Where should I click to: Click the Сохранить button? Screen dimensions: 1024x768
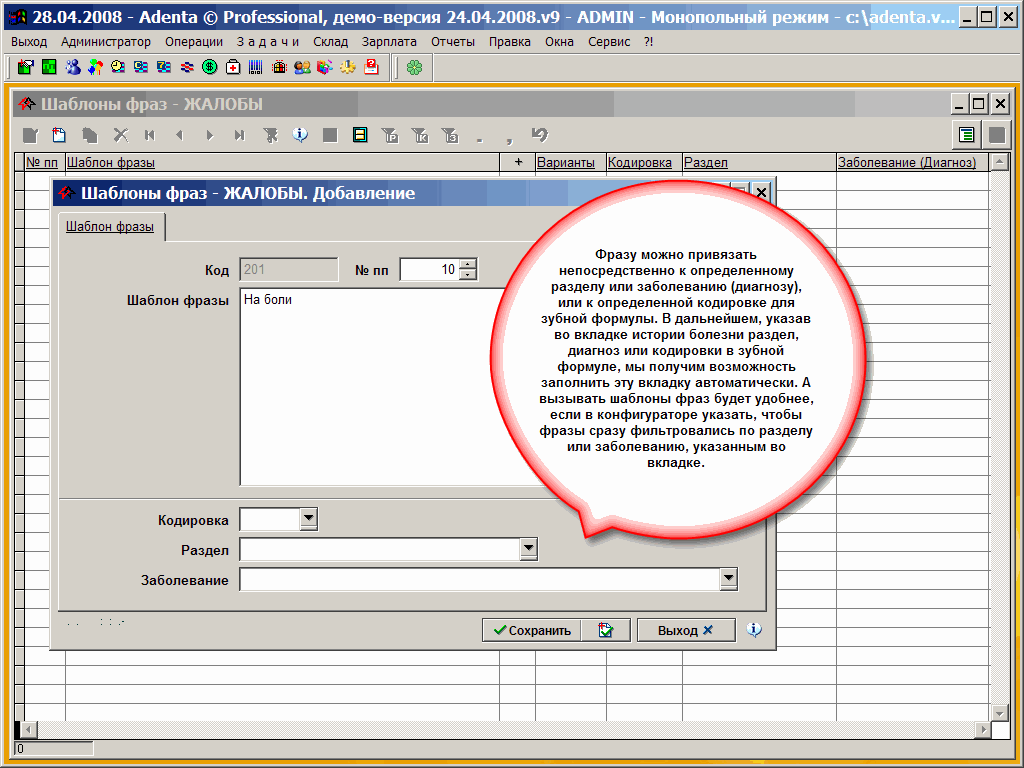[530, 630]
